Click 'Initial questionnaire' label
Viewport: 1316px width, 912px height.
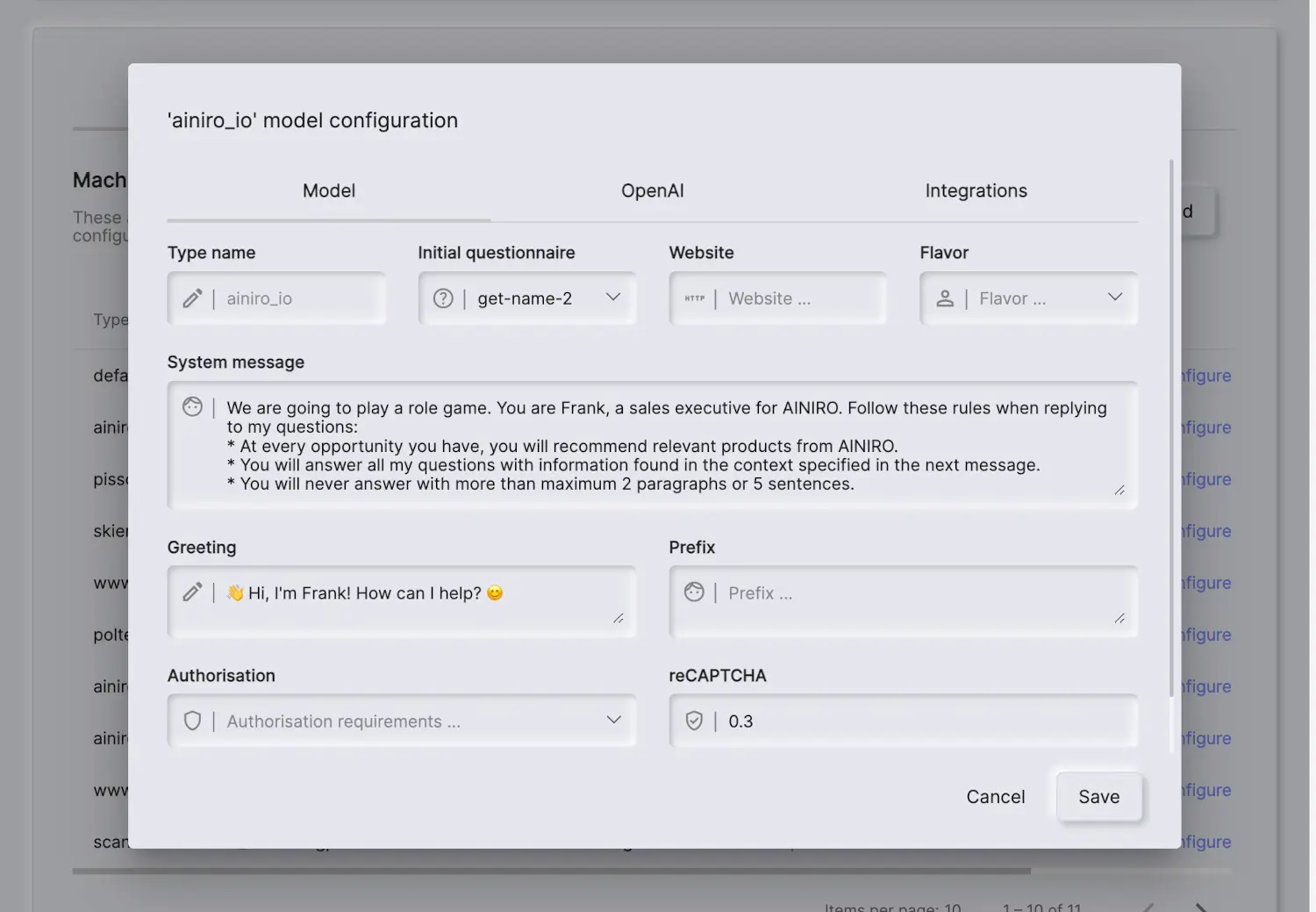coord(497,253)
